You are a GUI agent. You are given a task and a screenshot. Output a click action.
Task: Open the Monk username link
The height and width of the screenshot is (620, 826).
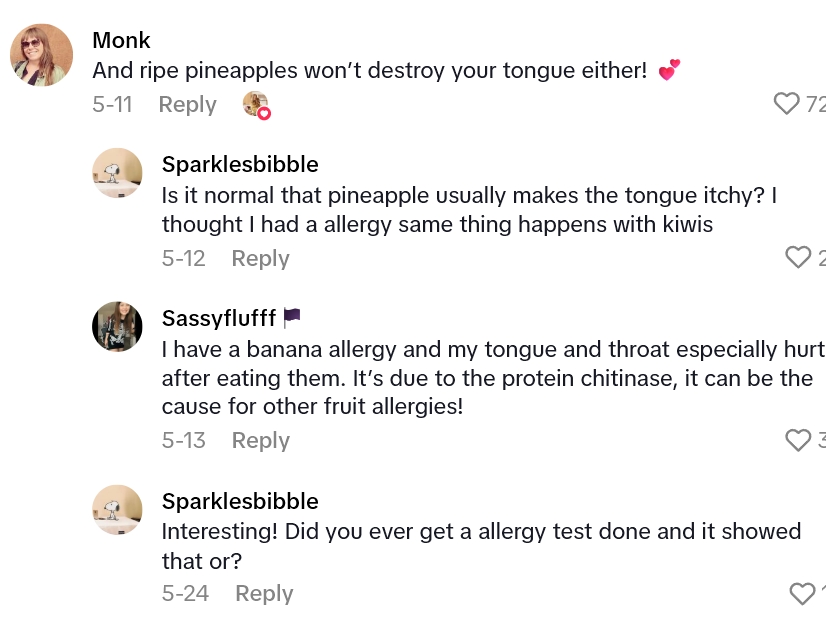[121, 40]
